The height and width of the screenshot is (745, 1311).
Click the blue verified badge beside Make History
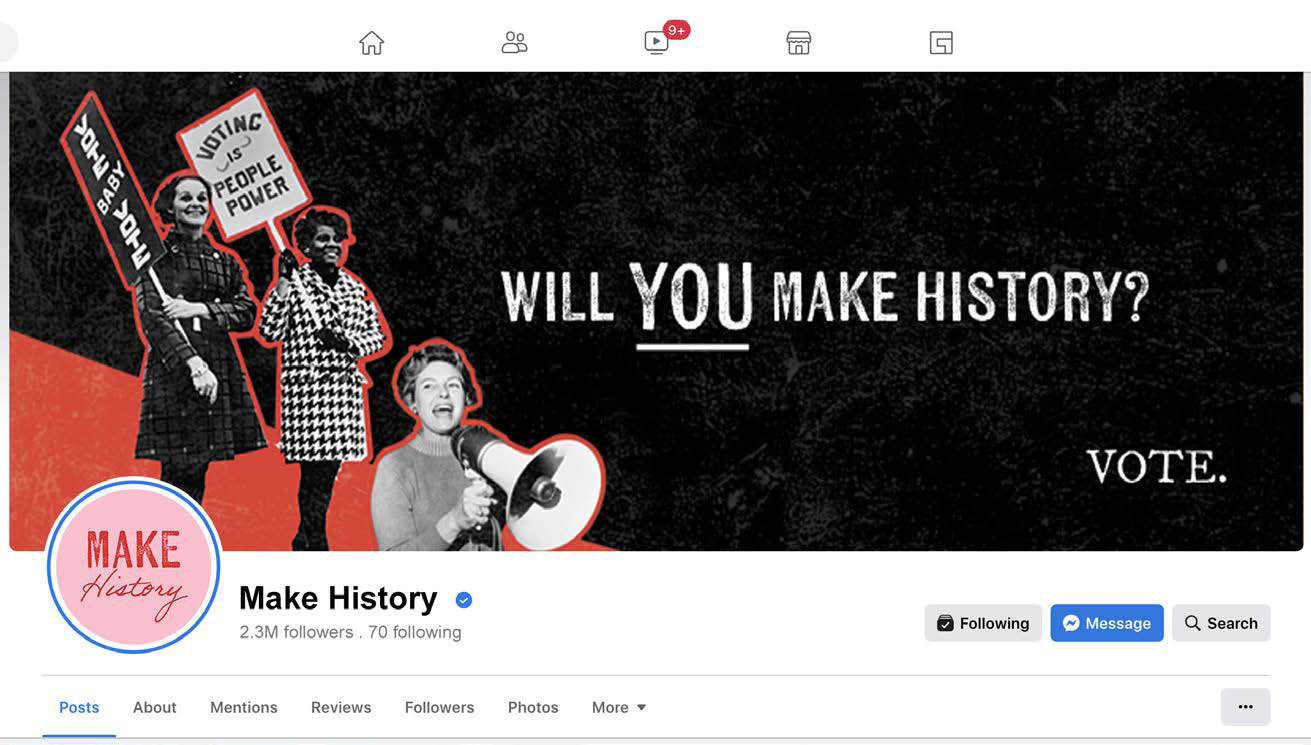pos(463,600)
